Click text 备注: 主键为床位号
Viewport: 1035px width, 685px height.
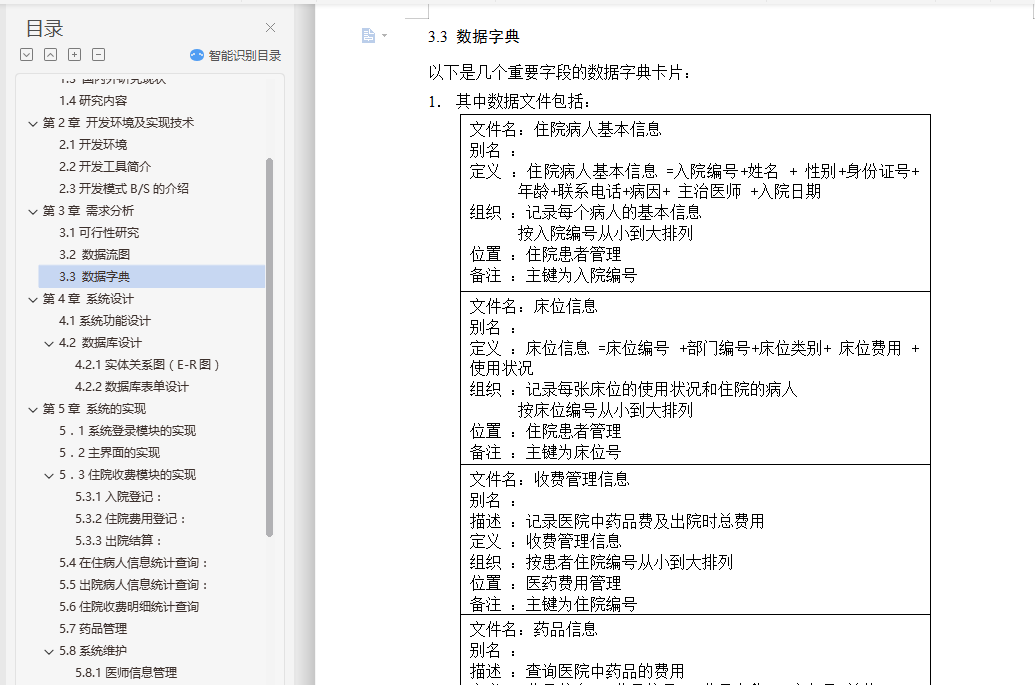click(545, 453)
